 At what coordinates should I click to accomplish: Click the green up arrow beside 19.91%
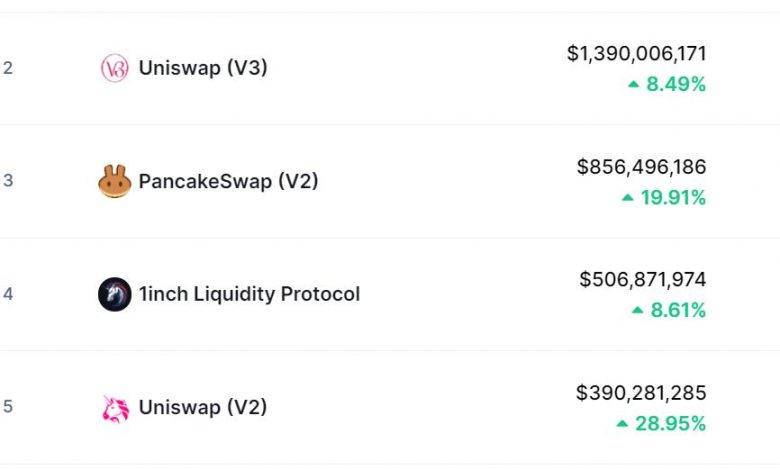(x=627, y=198)
